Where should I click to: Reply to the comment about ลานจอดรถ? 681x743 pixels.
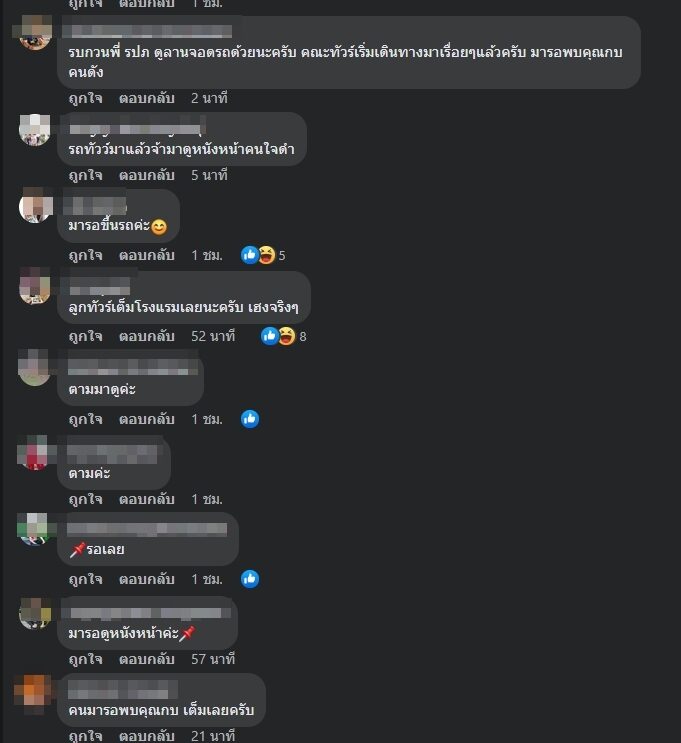point(146,98)
